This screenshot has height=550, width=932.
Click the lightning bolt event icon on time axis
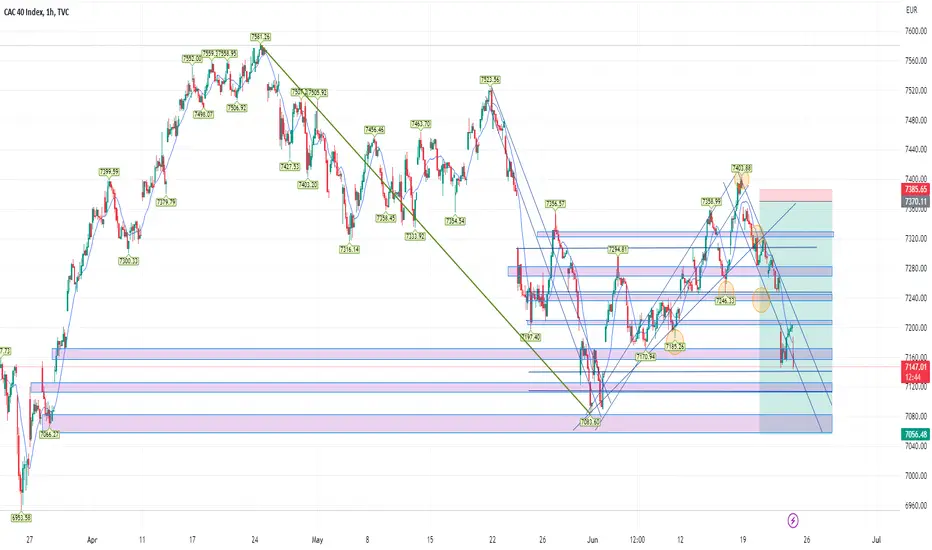click(x=792, y=521)
